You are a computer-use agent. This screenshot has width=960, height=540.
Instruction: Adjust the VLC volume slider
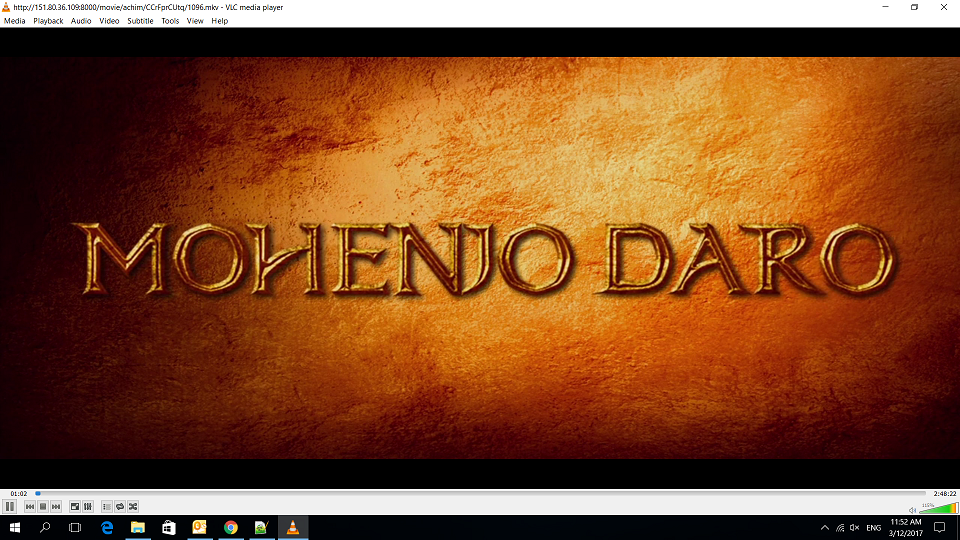pyautogui.click(x=938, y=508)
